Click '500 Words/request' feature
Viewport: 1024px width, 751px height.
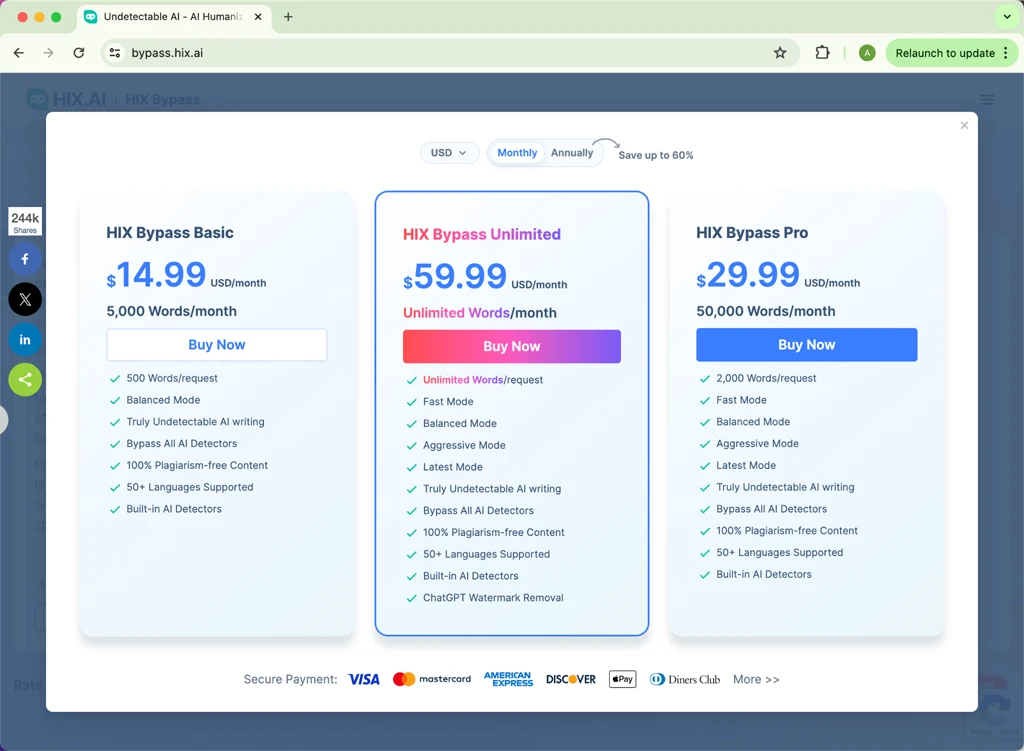pyautogui.click(x=172, y=378)
